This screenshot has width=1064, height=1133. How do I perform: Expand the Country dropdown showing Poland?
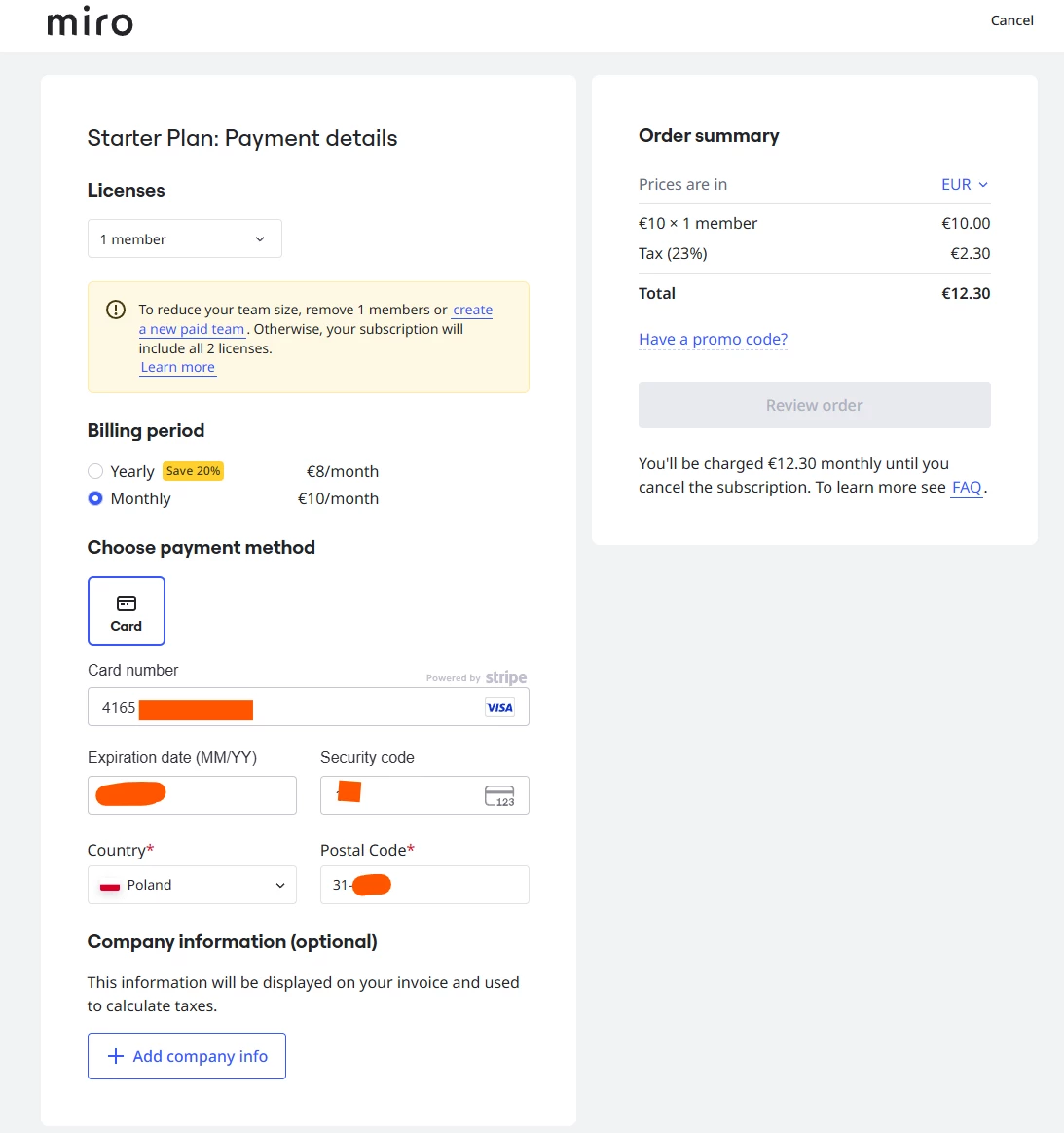pos(193,885)
